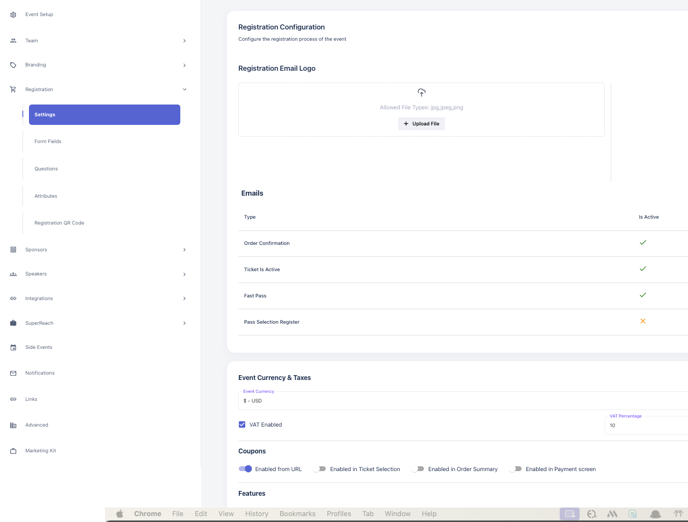688x522 pixels.
Task: Collapse the Registration section chevron
Action: 184,90
